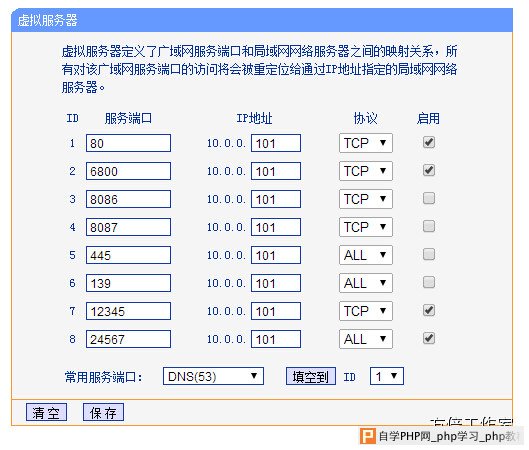Click the 保存 button
This screenshot has height=450, width=529.
[103, 412]
